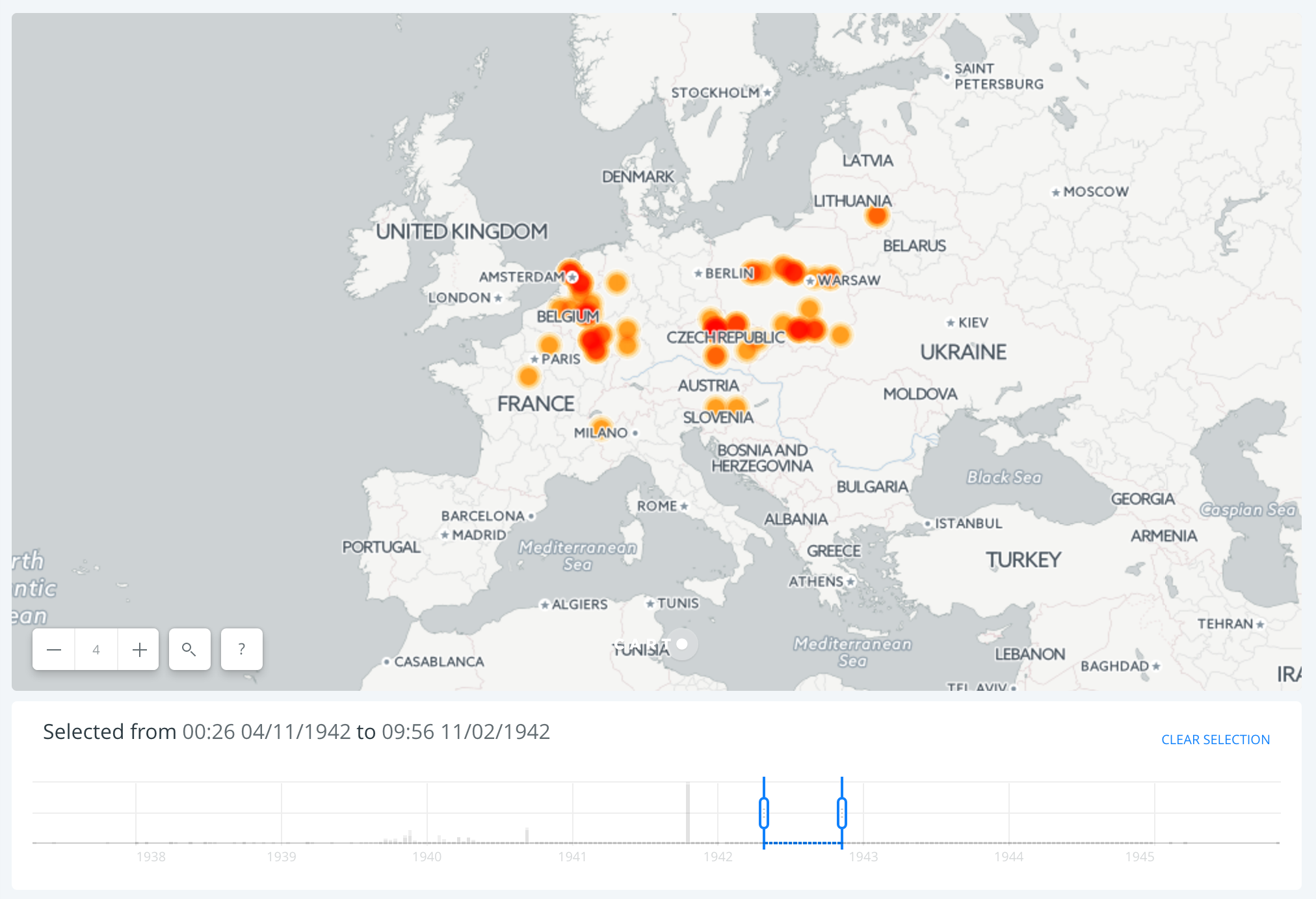Click the selected date range text
The width and height of the screenshot is (1316, 899).
coord(296,732)
